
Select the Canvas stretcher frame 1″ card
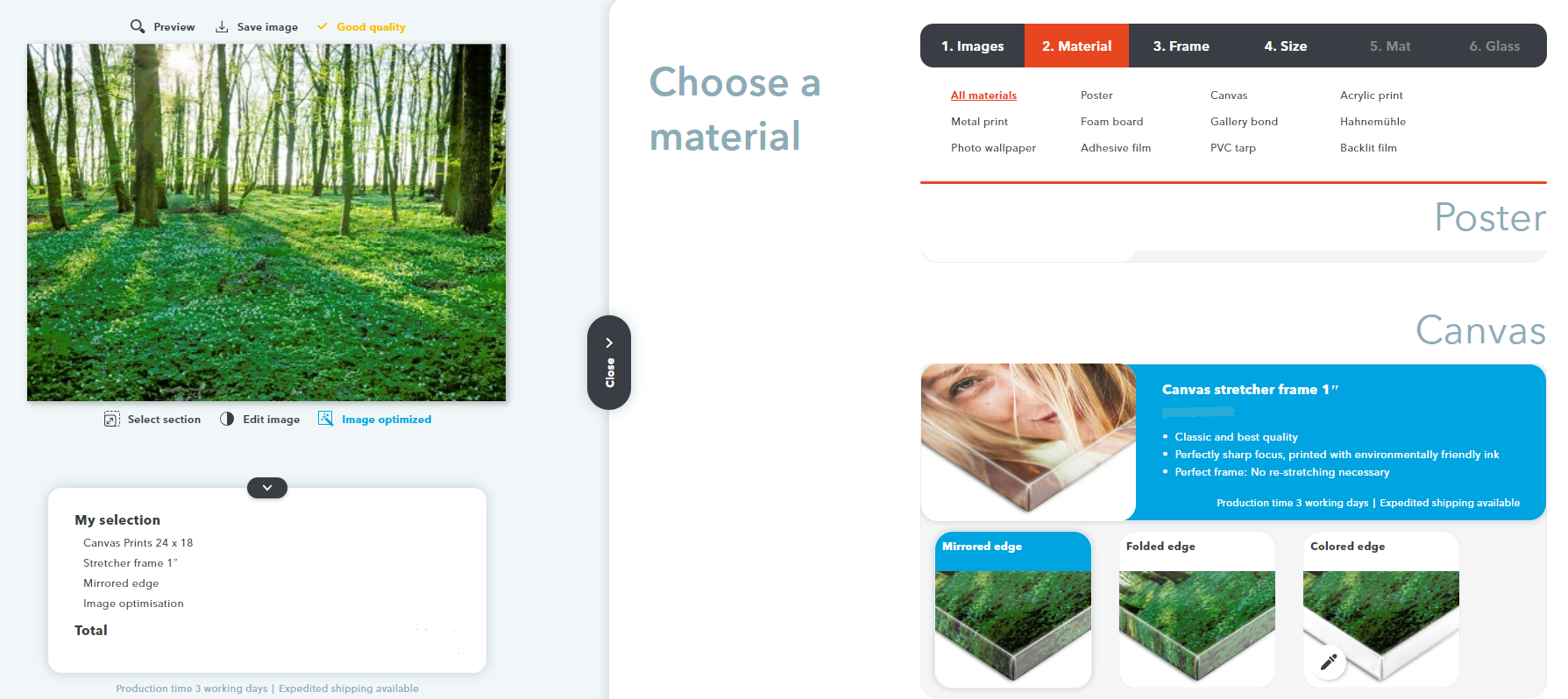click(x=1233, y=442)
